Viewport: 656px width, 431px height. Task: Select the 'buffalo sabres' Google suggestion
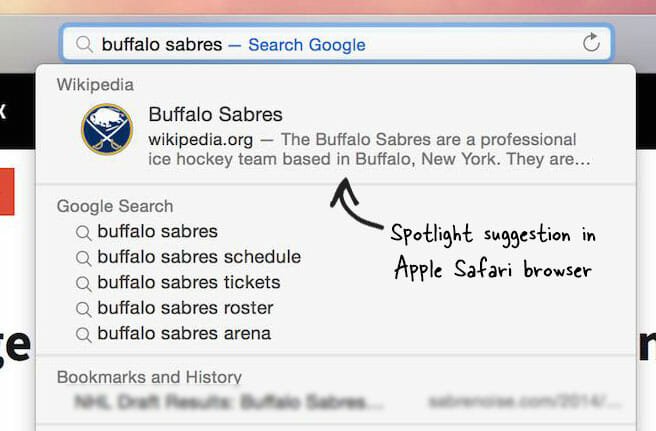157,231
